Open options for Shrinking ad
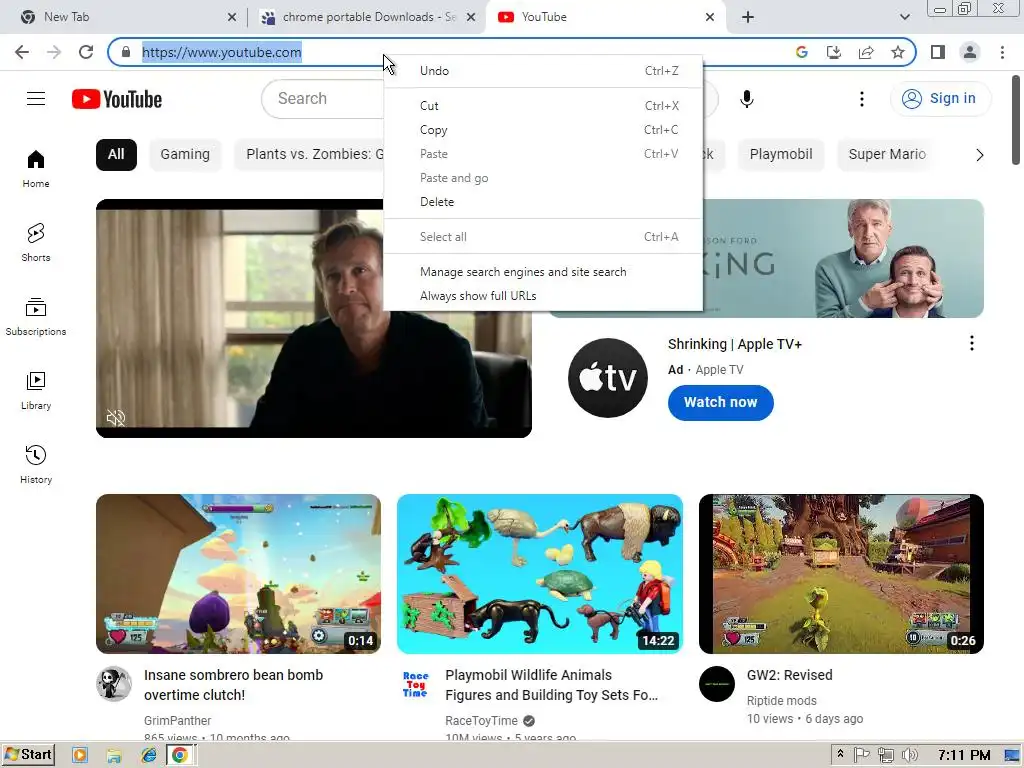The height and width of the screenshot is (768, 1024). [972, 344]
